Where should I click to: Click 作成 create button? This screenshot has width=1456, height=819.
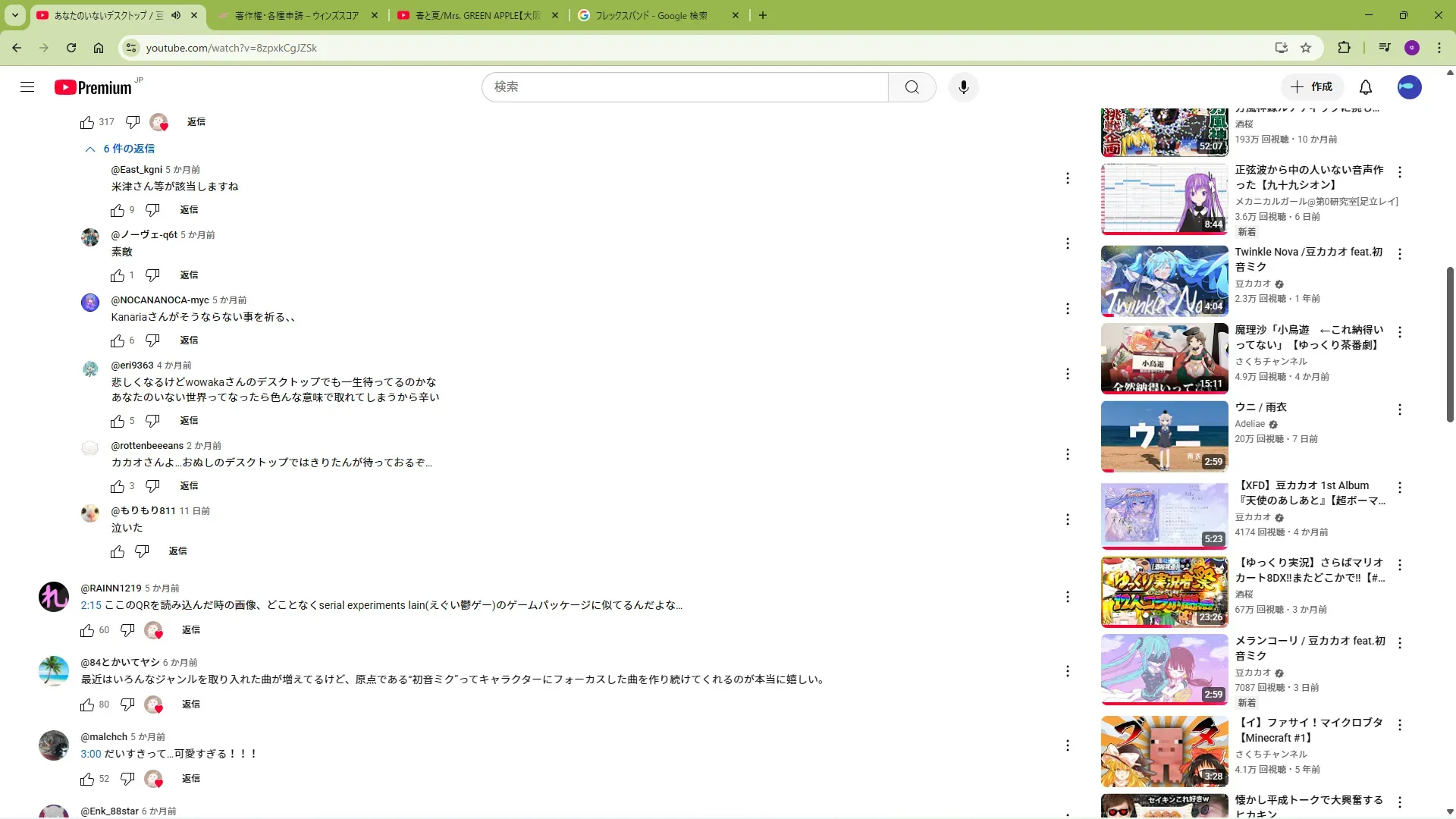click(1312, 87)
